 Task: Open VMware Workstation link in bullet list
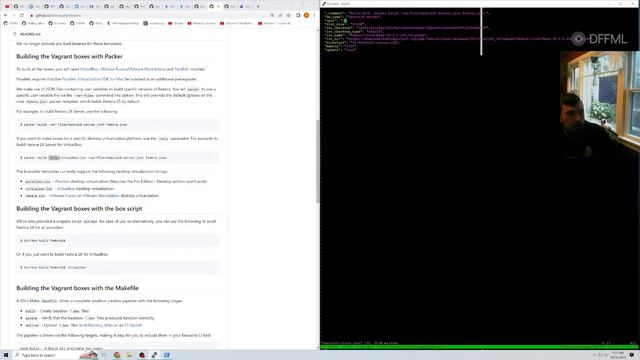pos(101,196)
